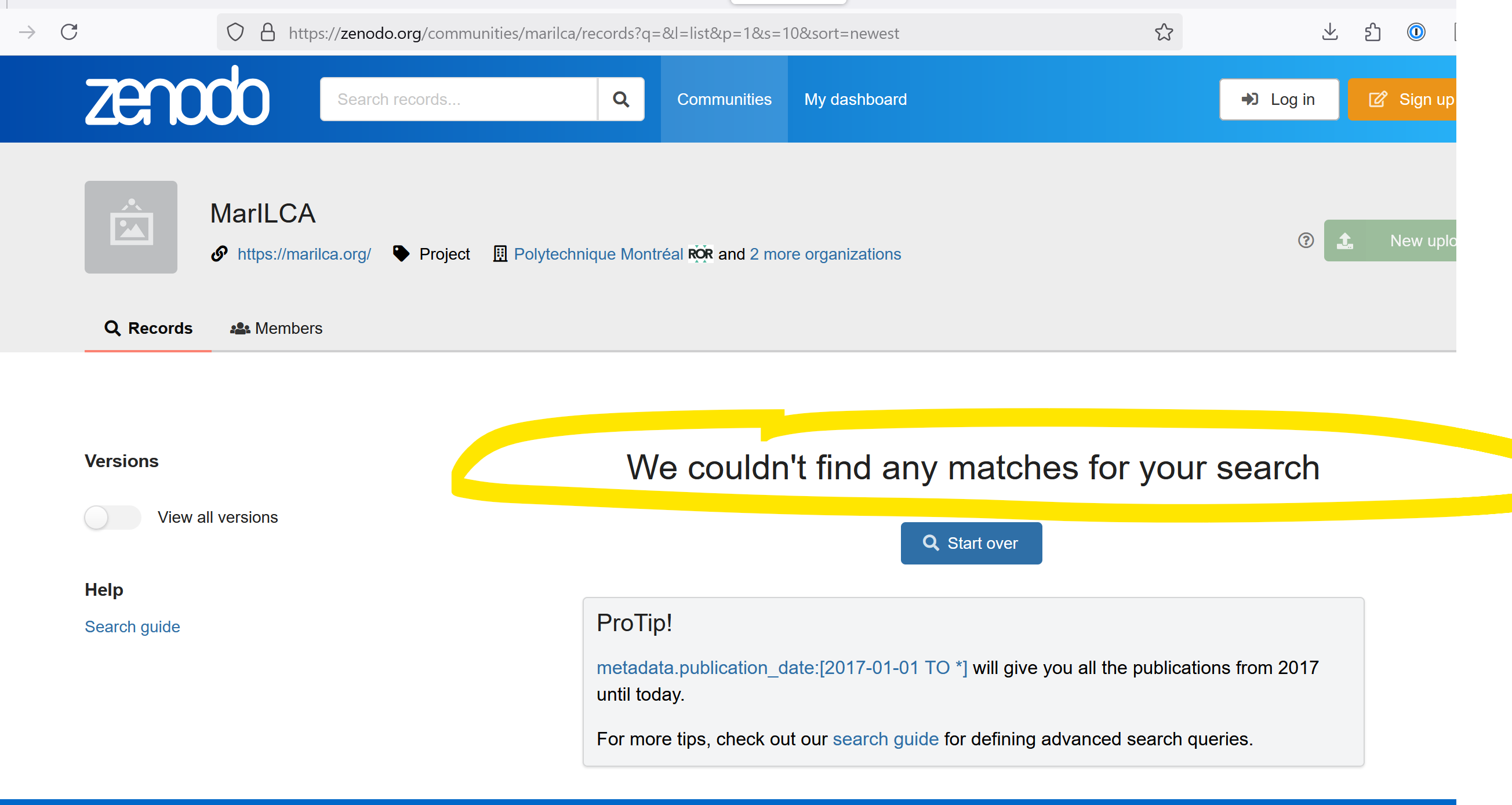Image resolution: width=1512 pixels, height=805 pixels.
Task: Open My dashboard
Action: 855,99
